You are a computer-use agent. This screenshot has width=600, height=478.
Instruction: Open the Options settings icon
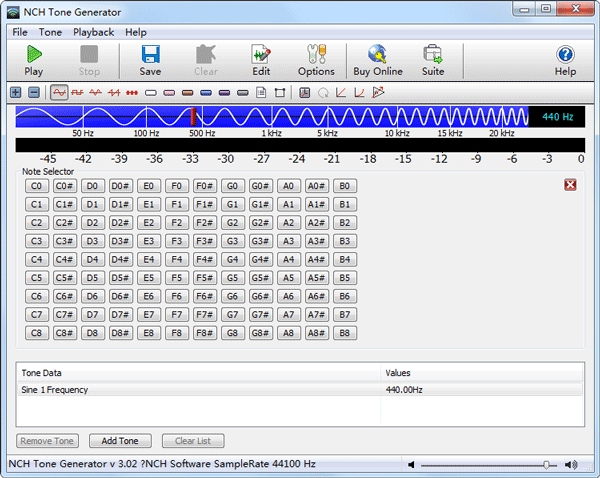tap(316, 60)
